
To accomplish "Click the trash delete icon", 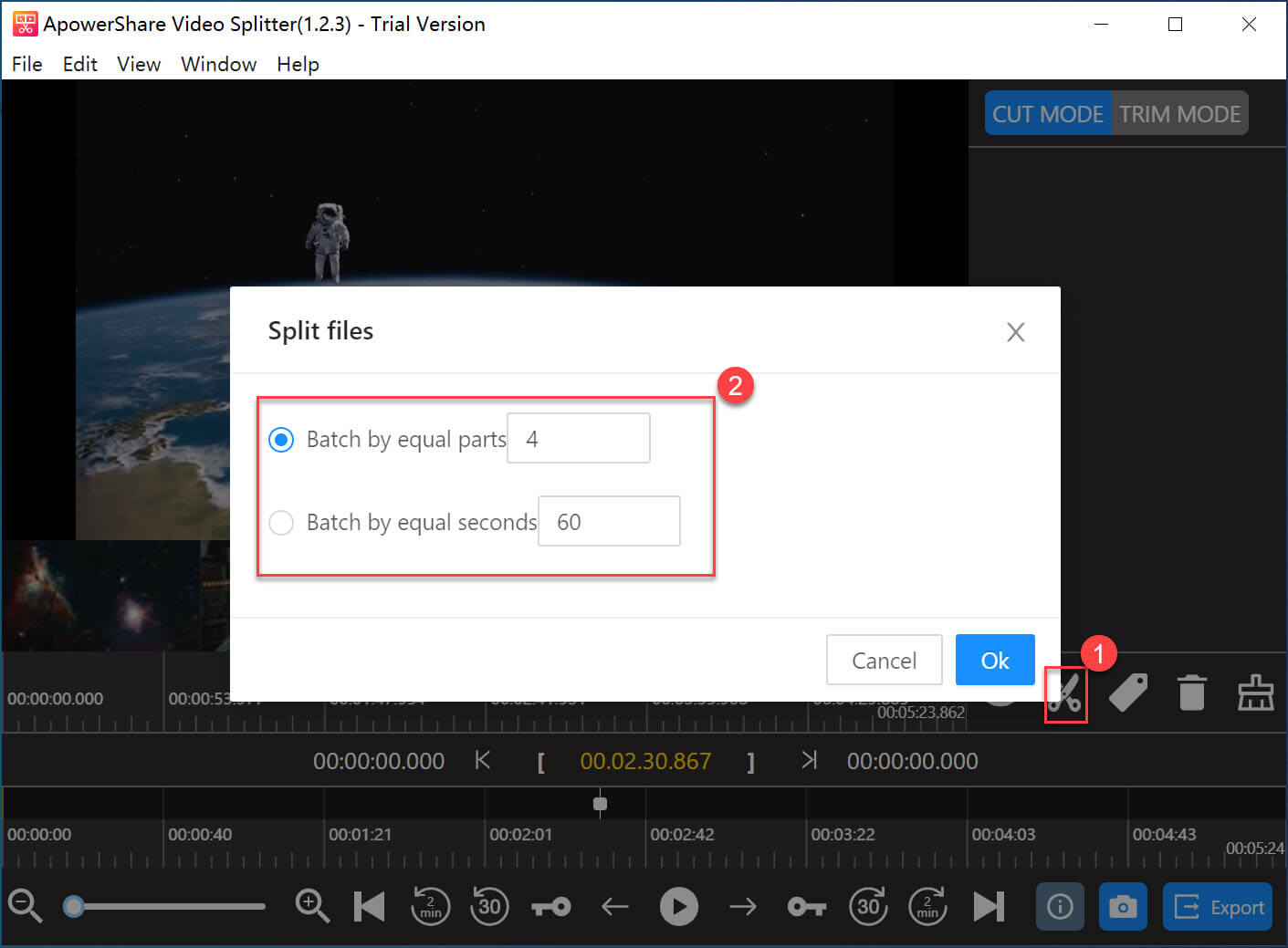I will [1191, 693].
